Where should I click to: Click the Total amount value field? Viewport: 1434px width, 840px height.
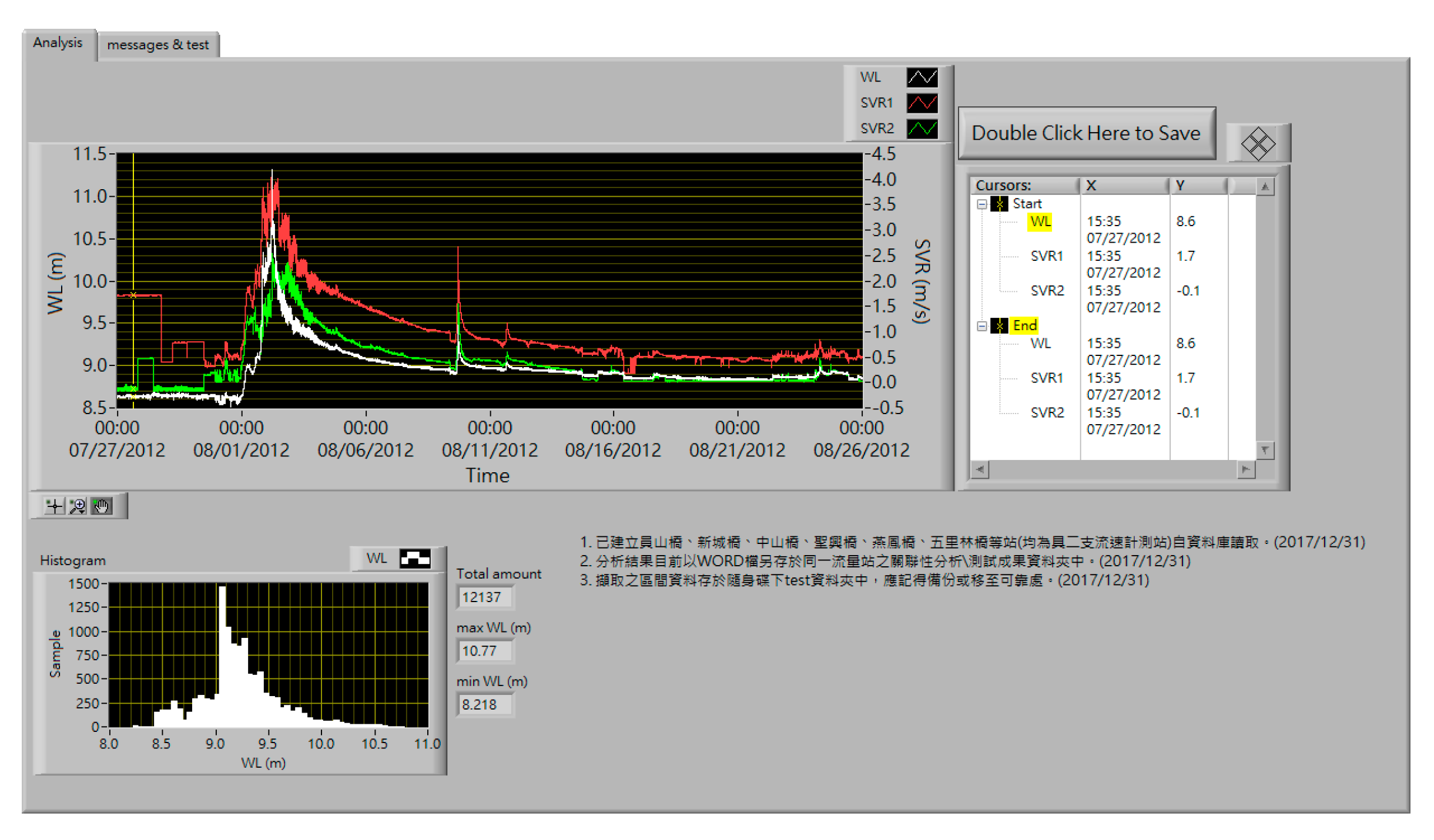[x=485, y=597]
